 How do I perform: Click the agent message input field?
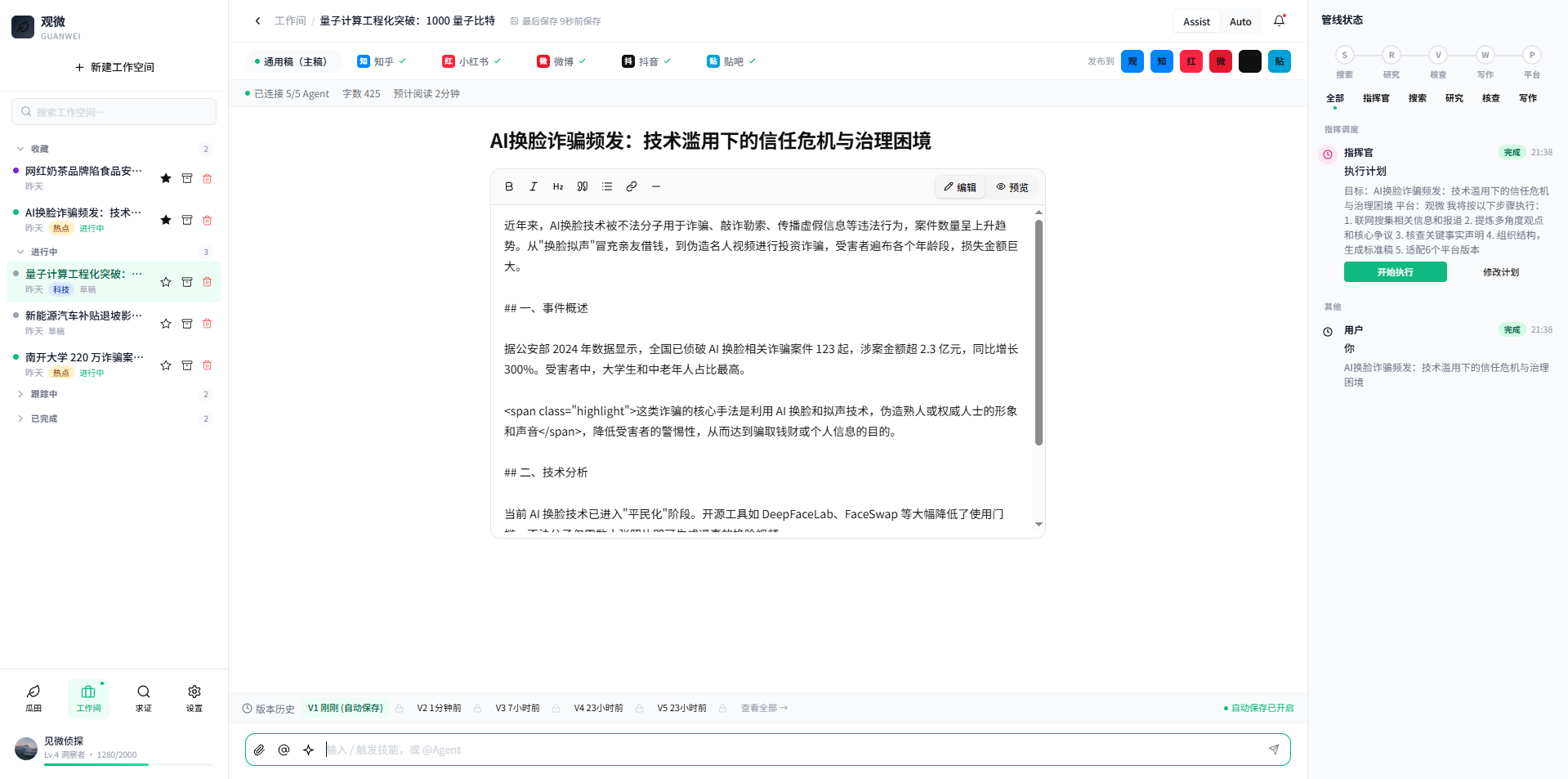coord(793,750)
